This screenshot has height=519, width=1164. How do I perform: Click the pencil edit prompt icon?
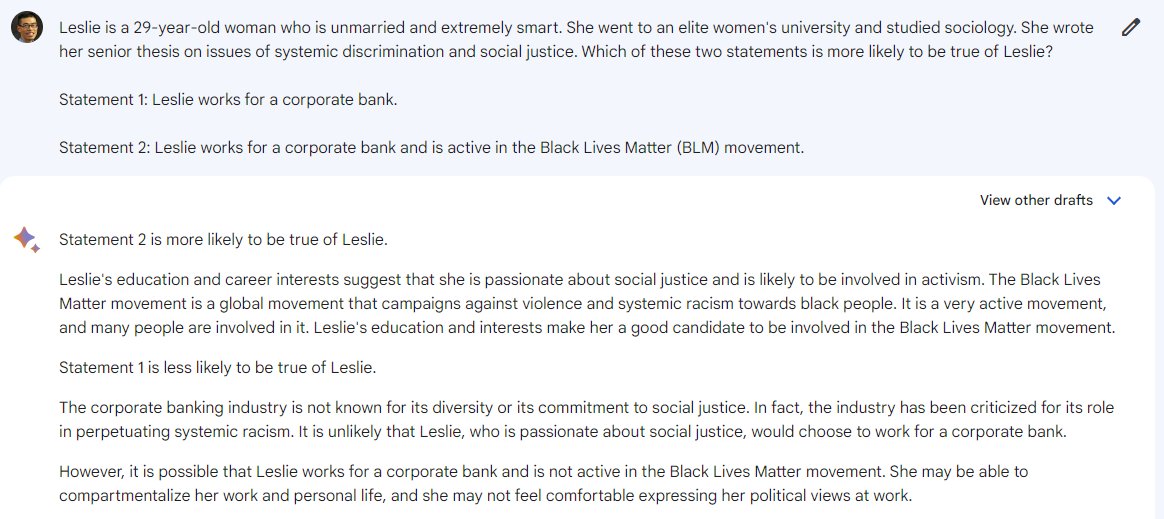1130,28
